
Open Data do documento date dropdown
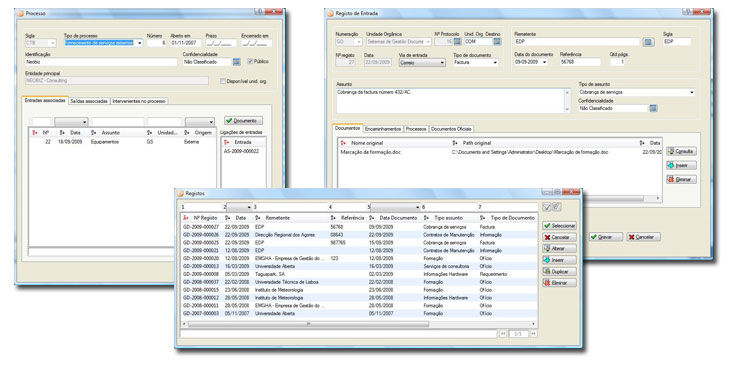pyautogui.click(x=544, y=62)
